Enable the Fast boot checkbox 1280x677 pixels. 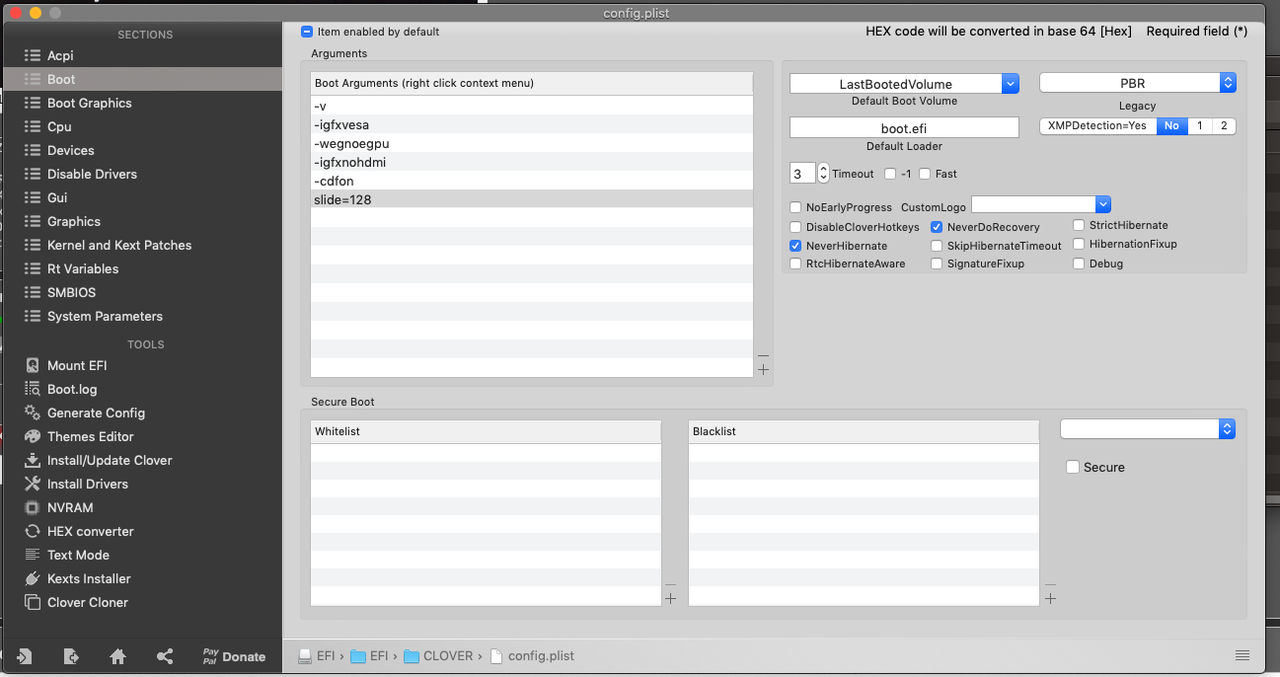(925, 174)
